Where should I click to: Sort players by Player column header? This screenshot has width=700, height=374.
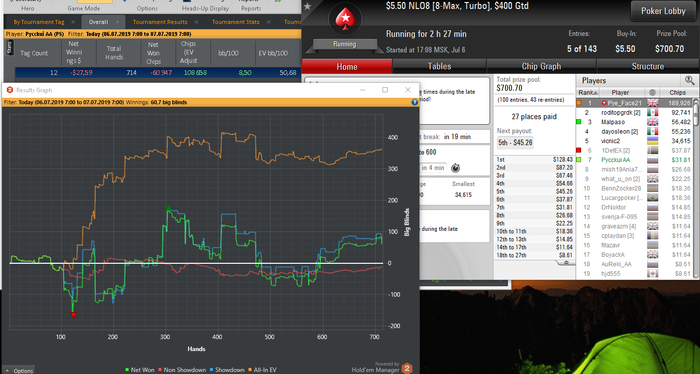tap(620, 92)
